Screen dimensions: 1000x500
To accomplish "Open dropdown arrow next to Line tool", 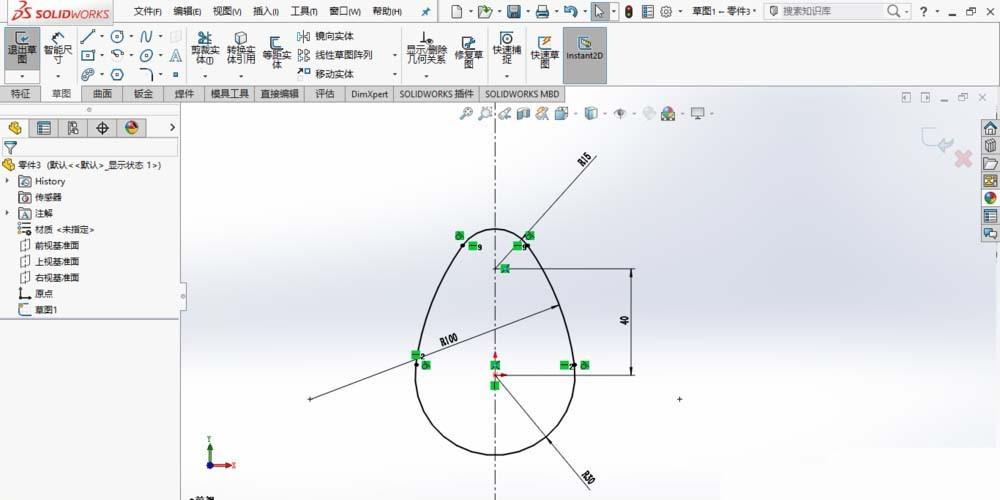I will (x=101, y=36).
